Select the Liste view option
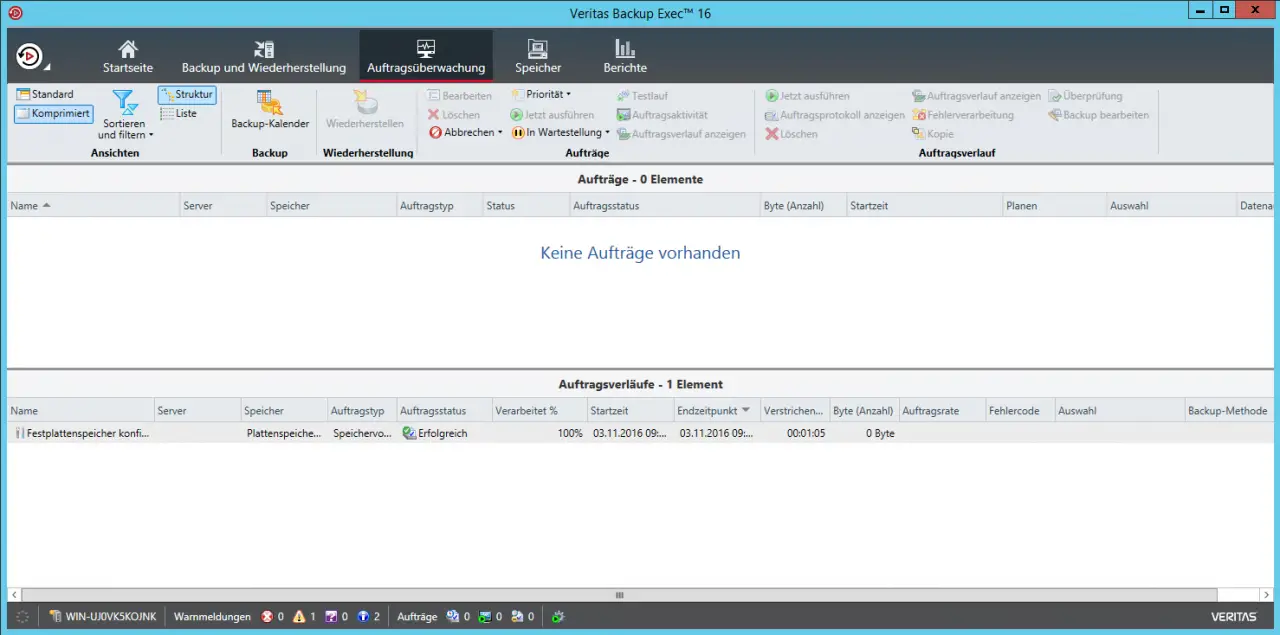This screenshot has width=1280, height=635. (180, 113)
